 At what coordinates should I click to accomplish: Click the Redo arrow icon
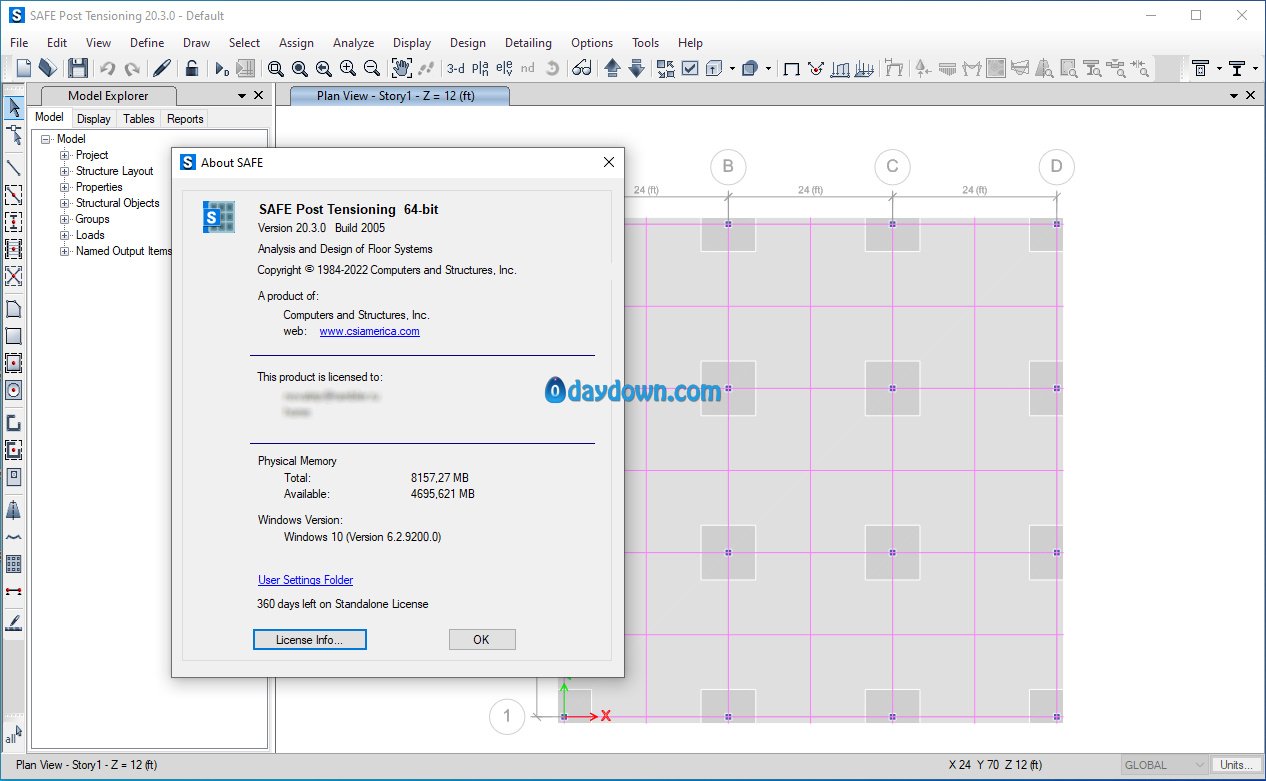click(132, 68)
